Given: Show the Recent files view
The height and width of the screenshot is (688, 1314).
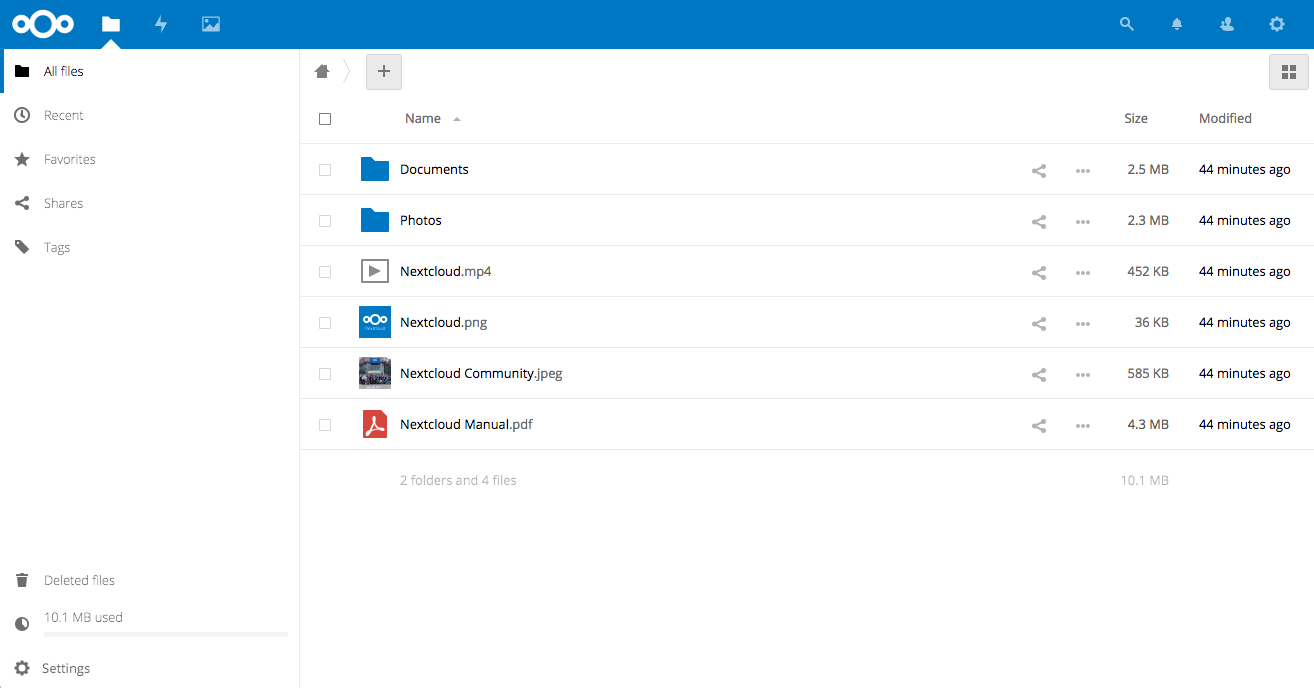Looking at the screenshot, I should point(63,116).
